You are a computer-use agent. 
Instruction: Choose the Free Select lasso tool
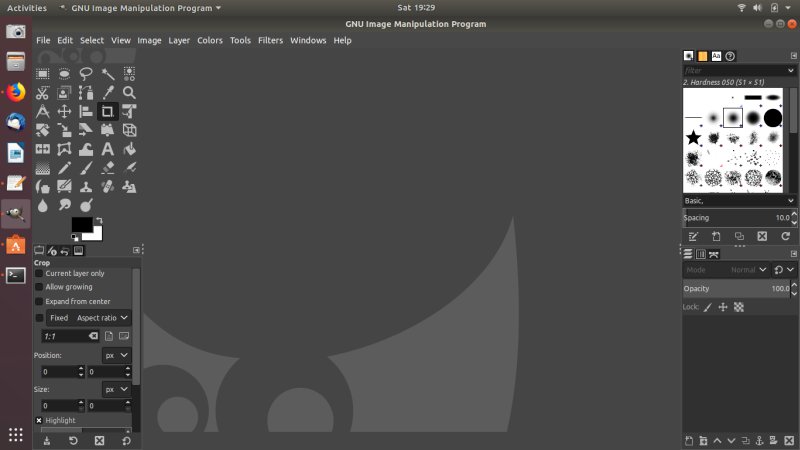tap(86, 74)
